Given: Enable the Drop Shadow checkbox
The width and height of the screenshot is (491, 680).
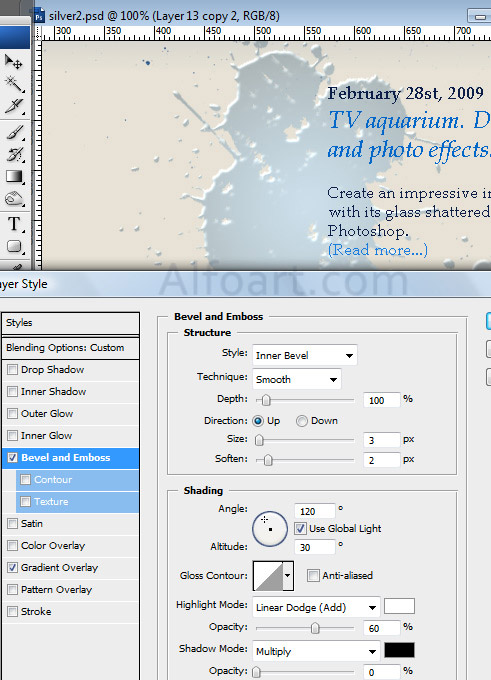Looking at the screenshot, I should tap(13, 369).
